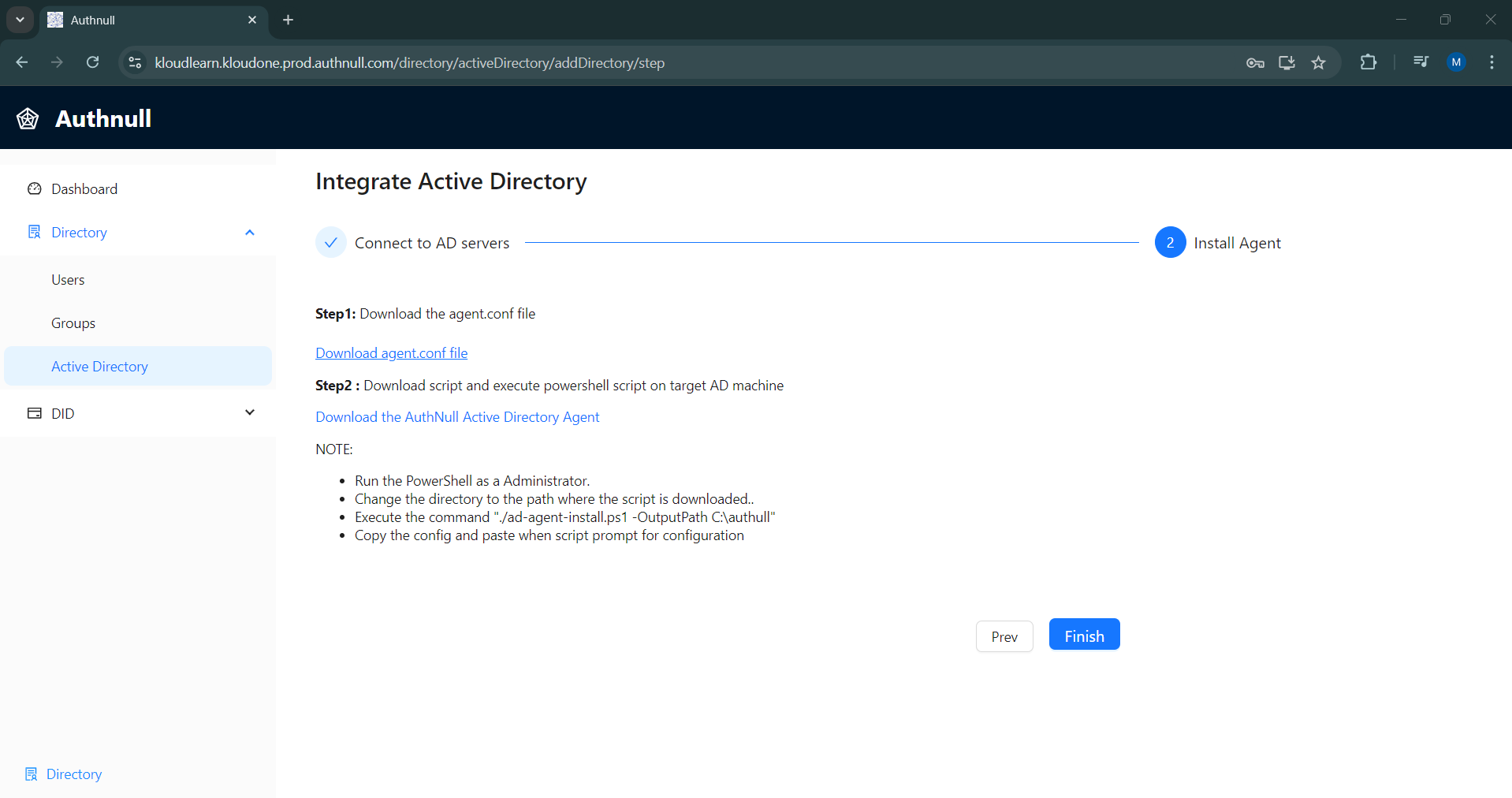Click the Finish button

coord(1084,635)
